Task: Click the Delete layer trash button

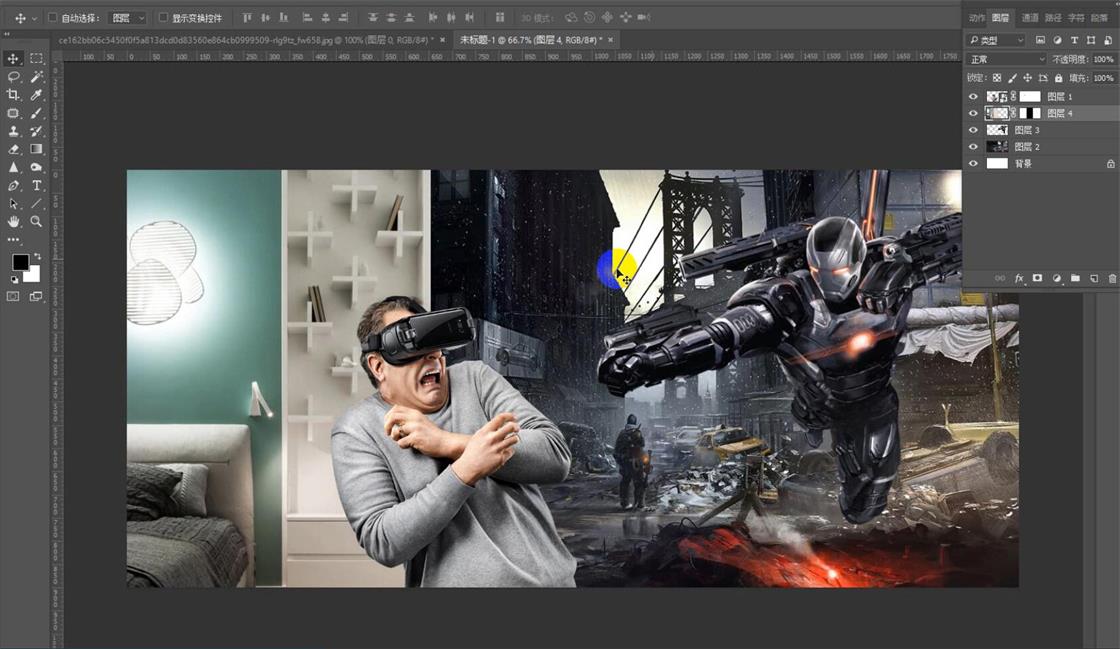Action: click(x=1112, y=278)
